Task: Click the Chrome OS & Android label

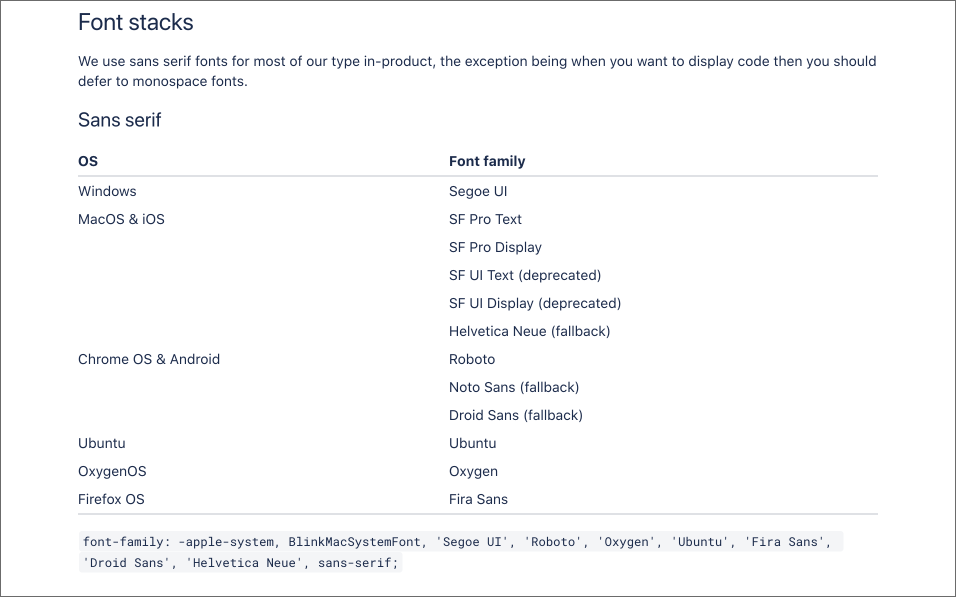Action: click(x=149, y=360)
